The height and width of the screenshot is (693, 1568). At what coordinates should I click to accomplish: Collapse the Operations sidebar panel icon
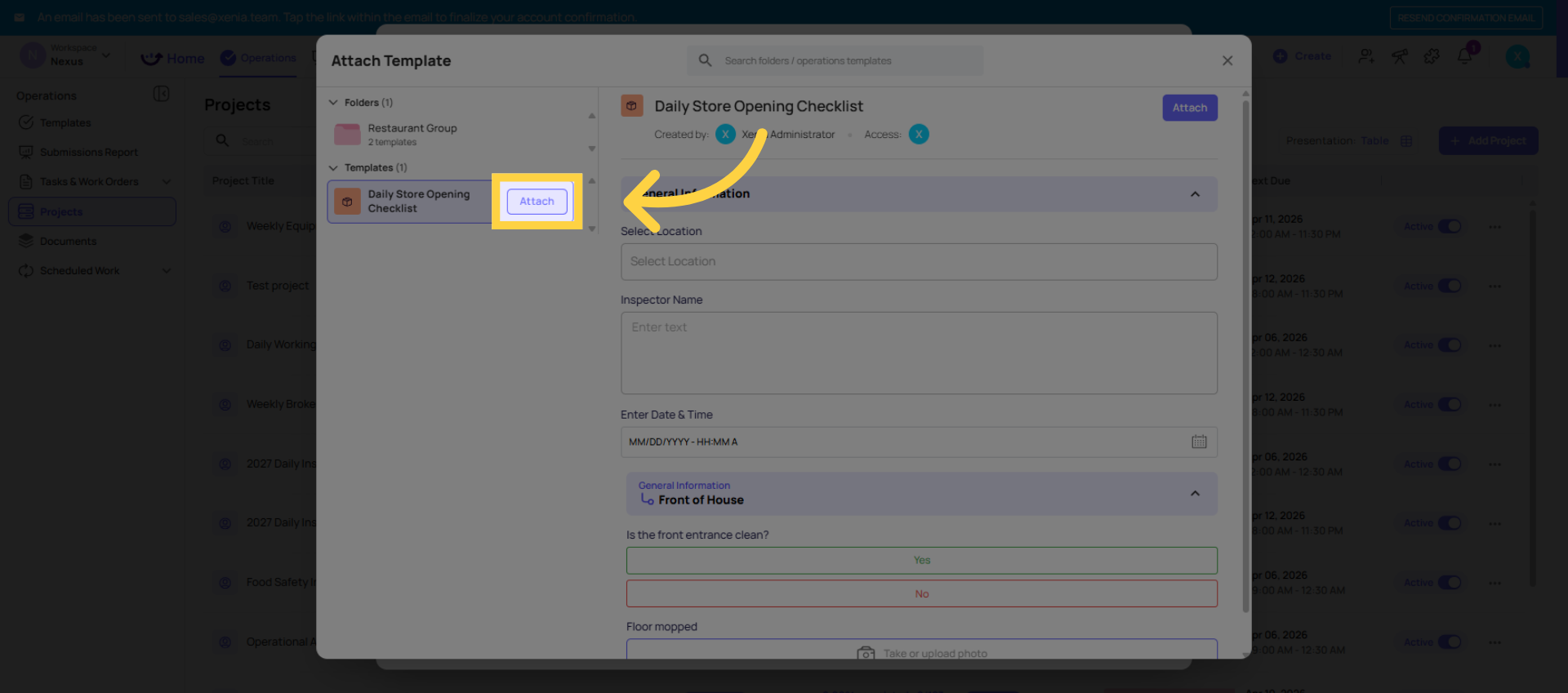(161, 94)
